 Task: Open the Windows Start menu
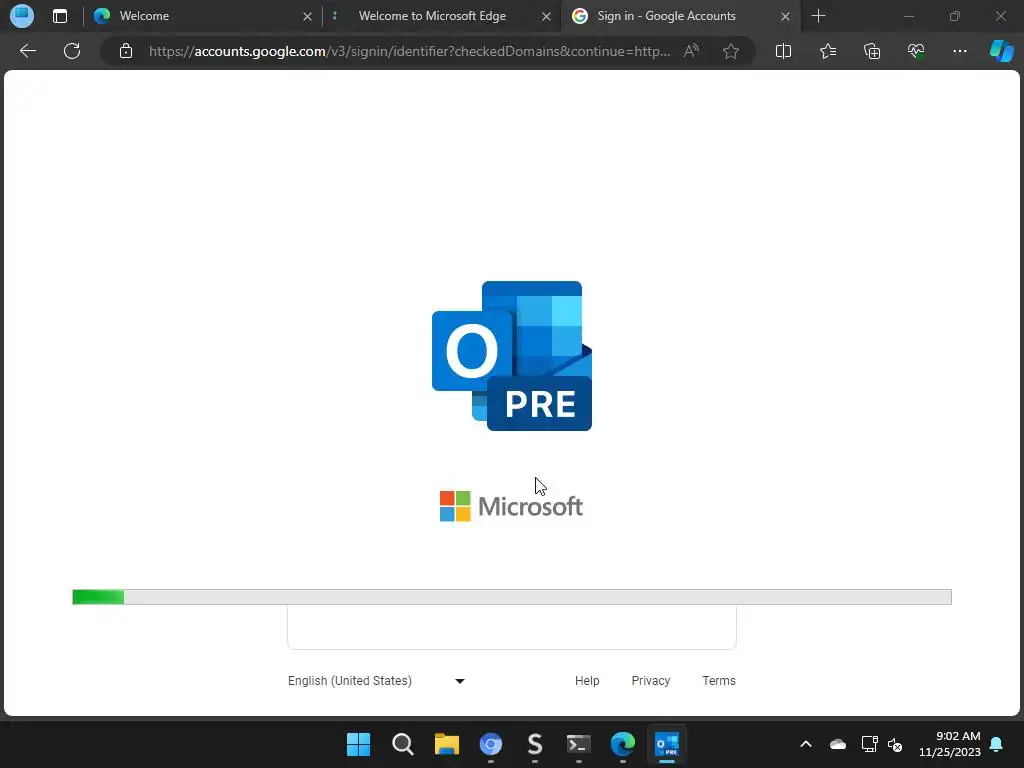tap(358, 744)
